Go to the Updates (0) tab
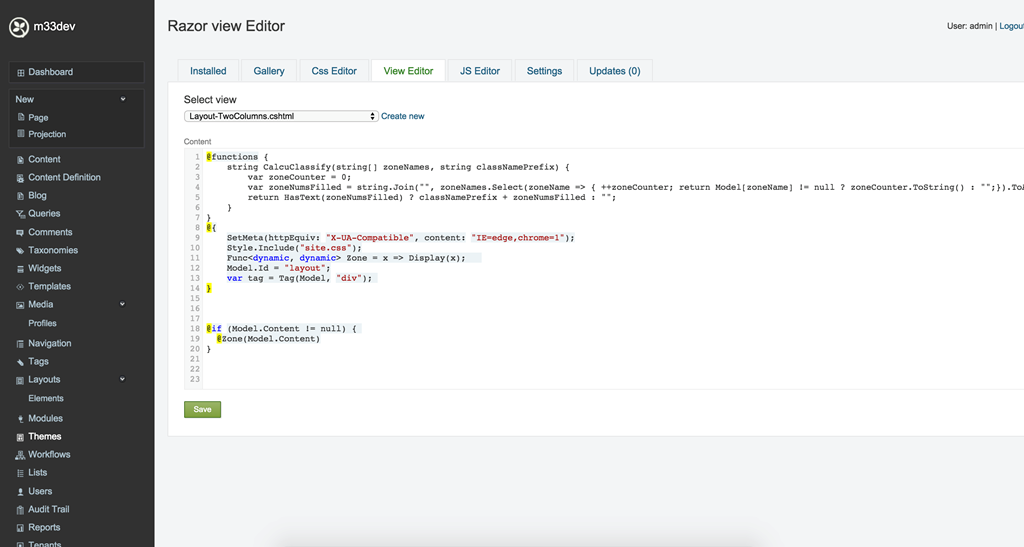This screenshot has width=1024, height=547. coord(614,71)
